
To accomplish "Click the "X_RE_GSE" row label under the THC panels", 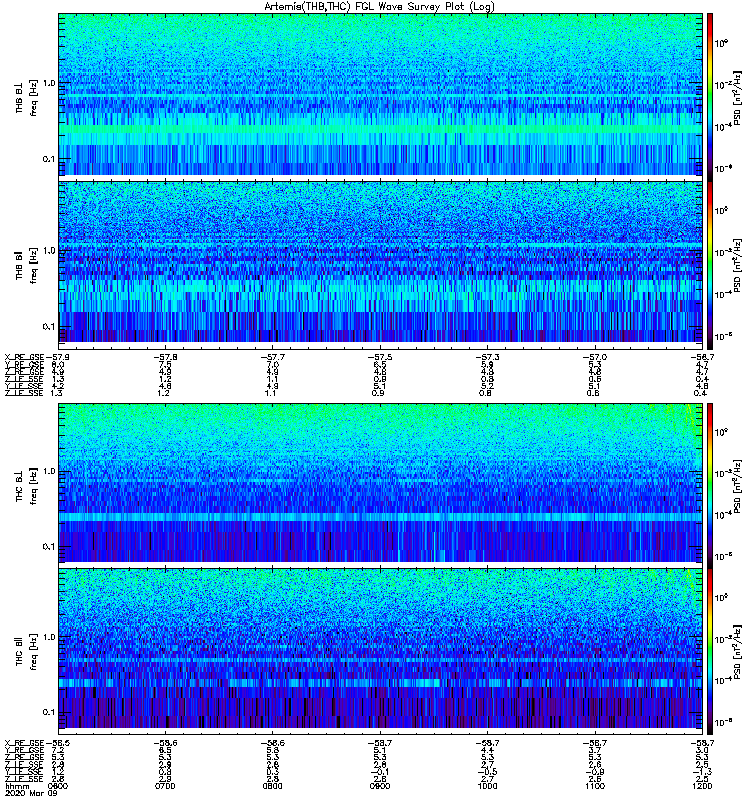I will pyautogui.click(x=24, y=743).
